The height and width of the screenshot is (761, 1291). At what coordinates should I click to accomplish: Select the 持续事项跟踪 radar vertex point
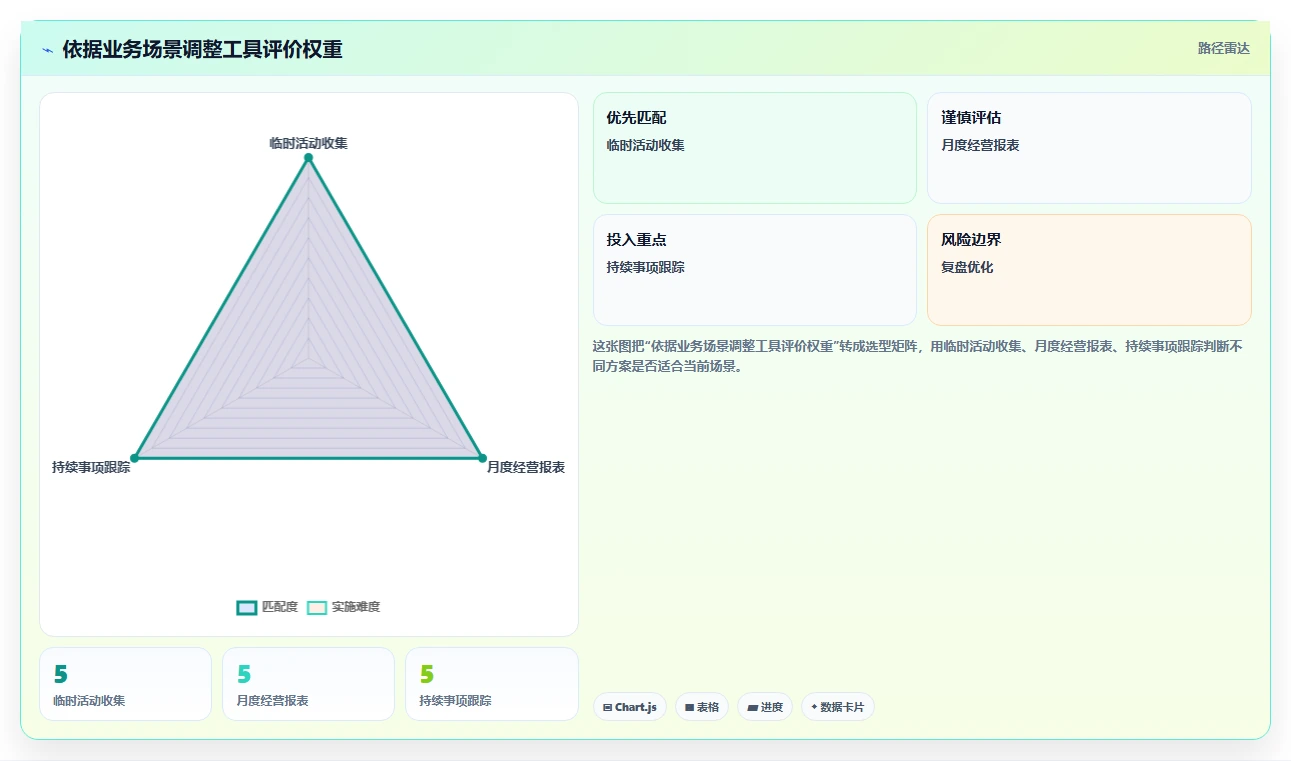(134, 458)
